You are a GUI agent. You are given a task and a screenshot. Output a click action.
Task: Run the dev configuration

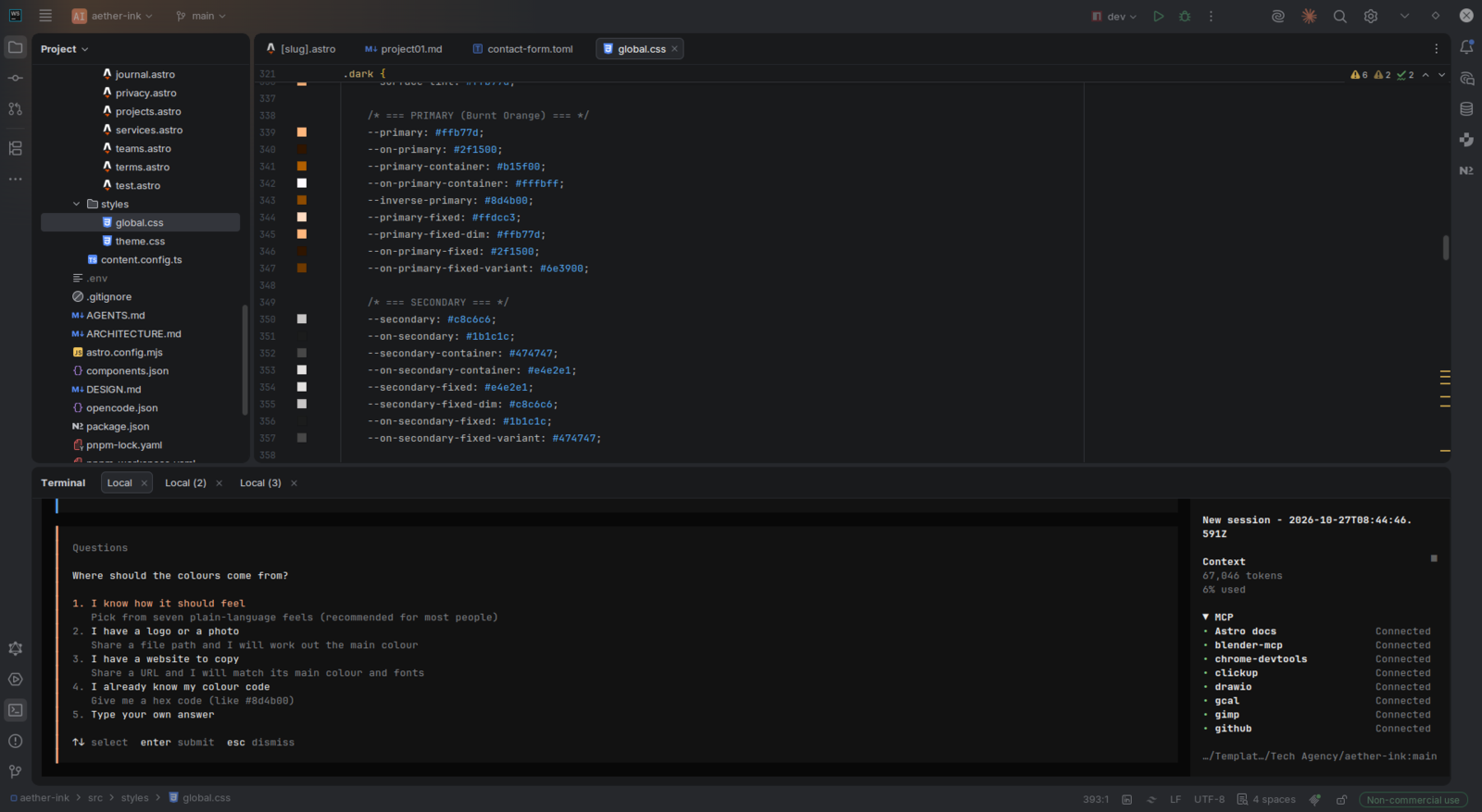point(1158,16)
